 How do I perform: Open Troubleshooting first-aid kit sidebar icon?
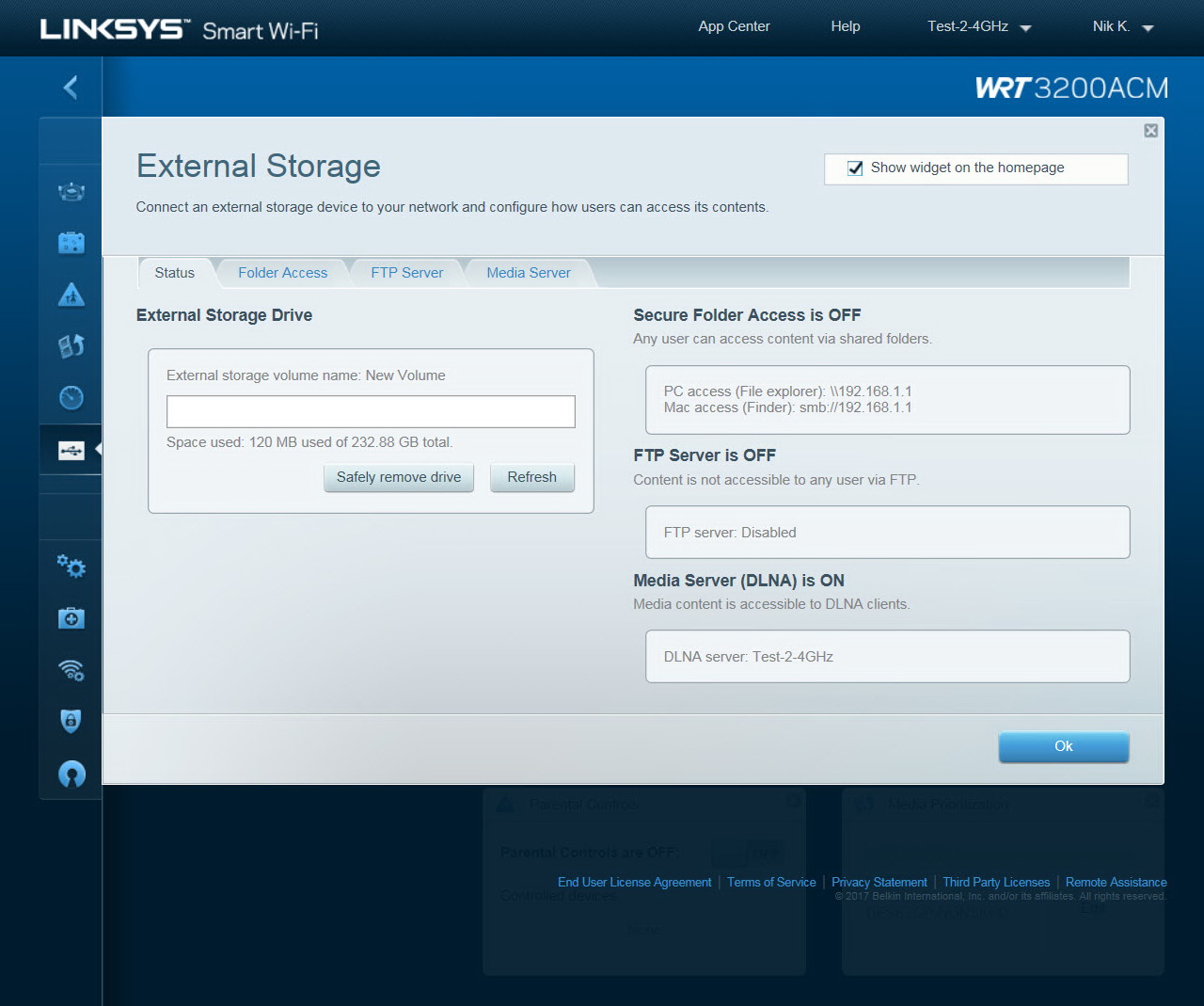(x=71, y=617)
